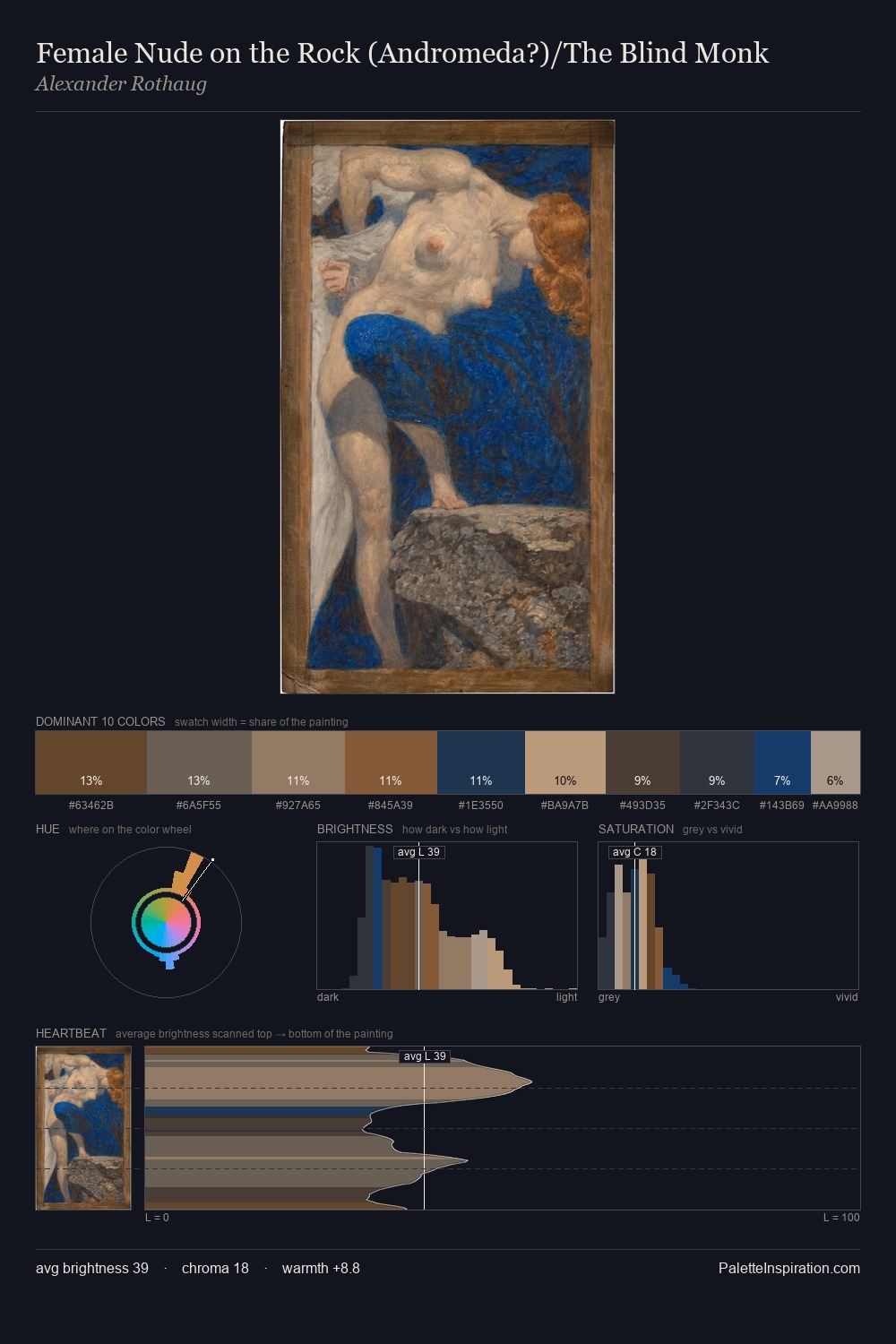Click the orange hue spike on wheel

pos(186,872)
